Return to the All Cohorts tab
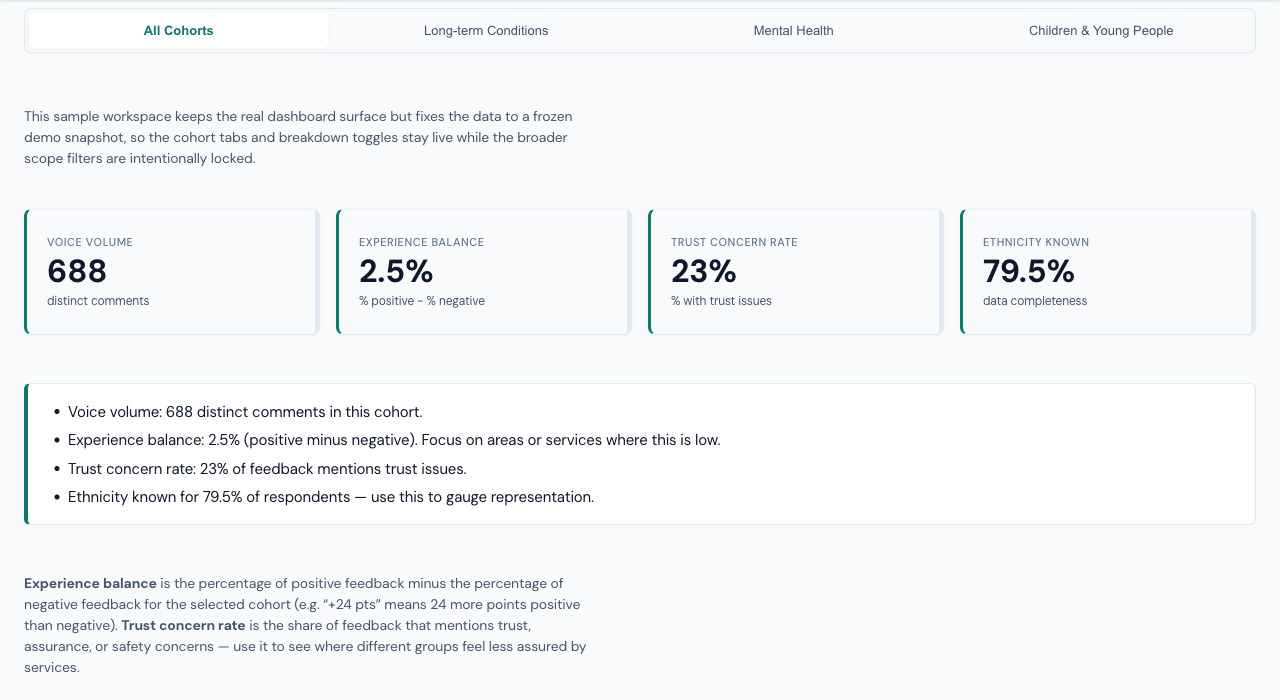Screen dimensions: 1280x700 (x=178, y=30)
